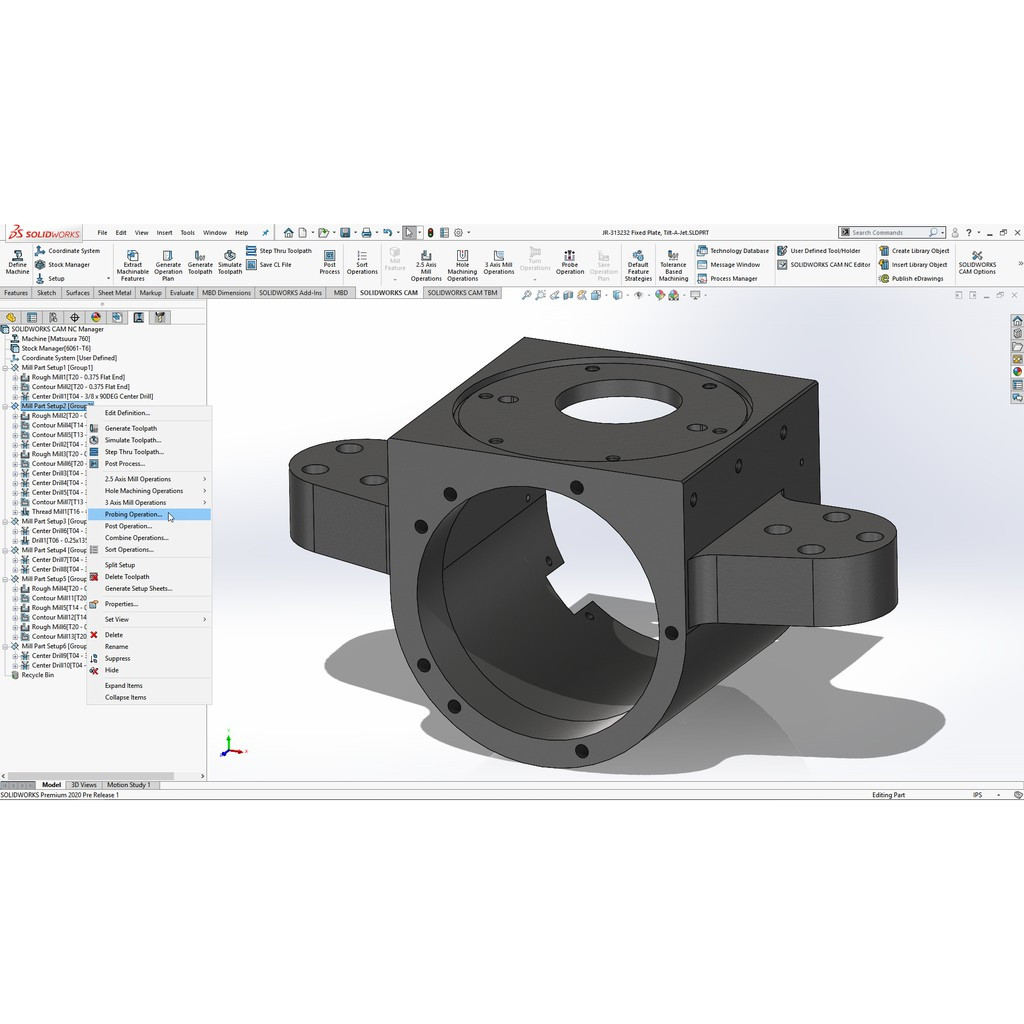The image size is (1024, 1024).
Task: Suppress the operation using the context menu
Action: point(118,658)
